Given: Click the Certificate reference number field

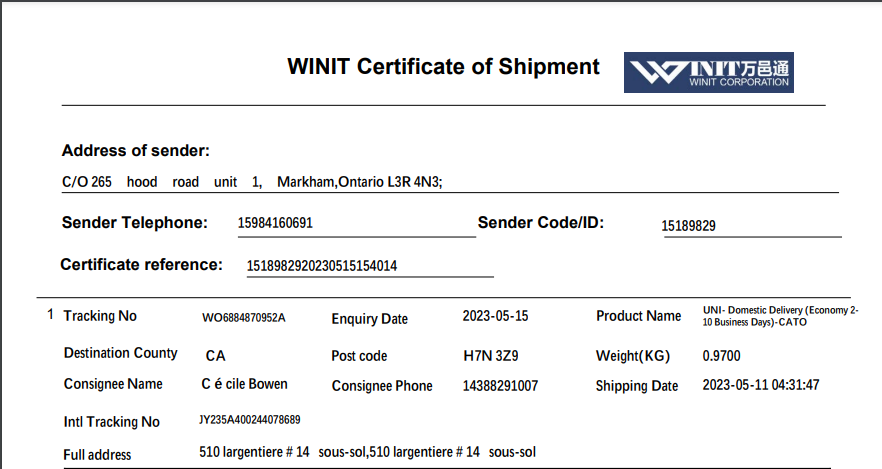Looking at the screenshot, I should tap(322, 266).
